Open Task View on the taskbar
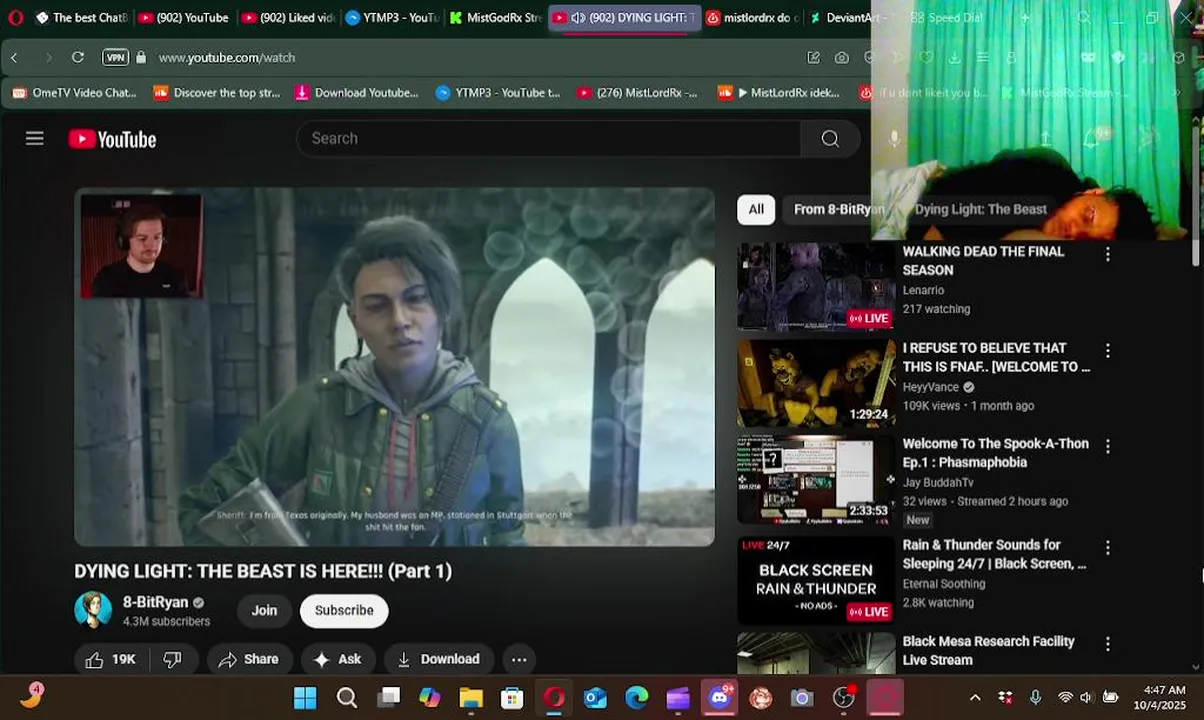 pos(388,697)
